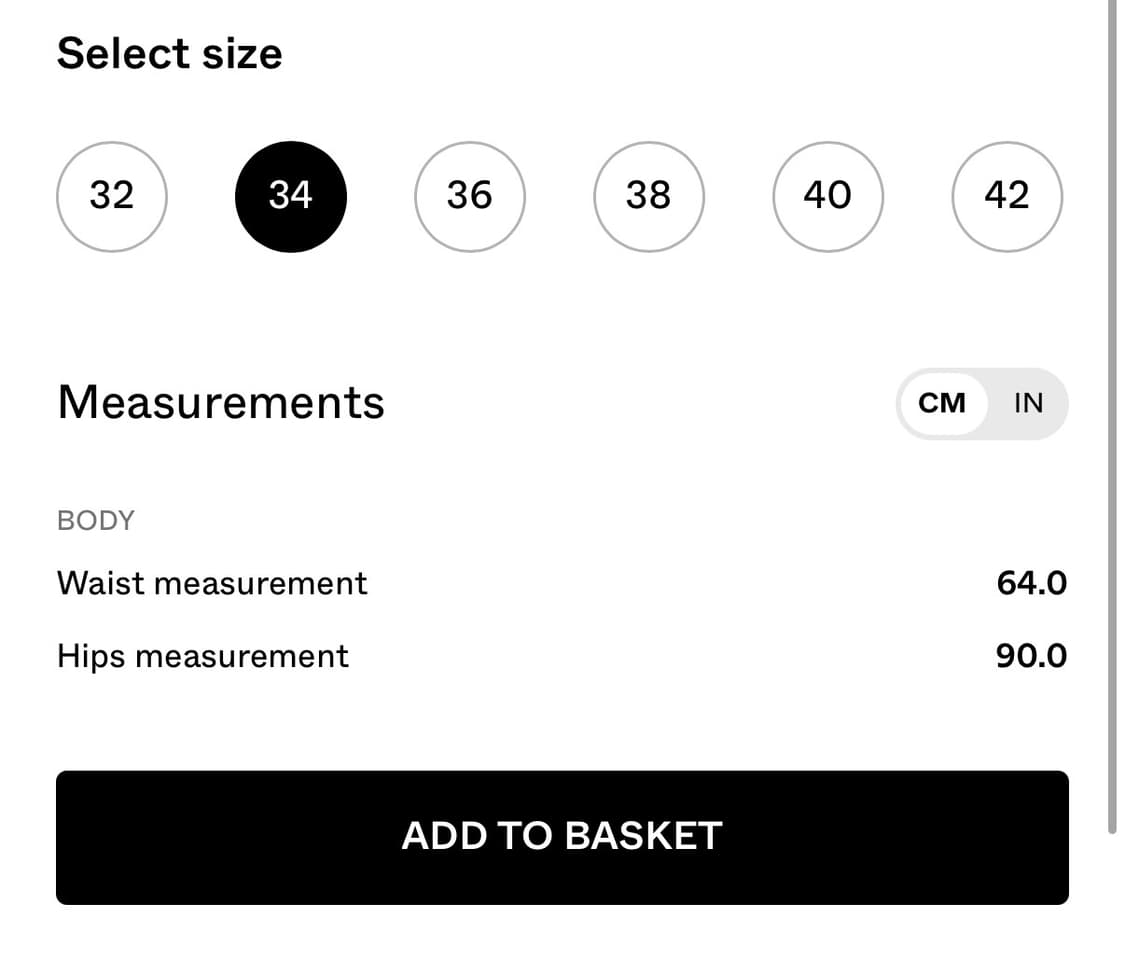Choose size 36
1125x975 pixels.
[469, 196]
